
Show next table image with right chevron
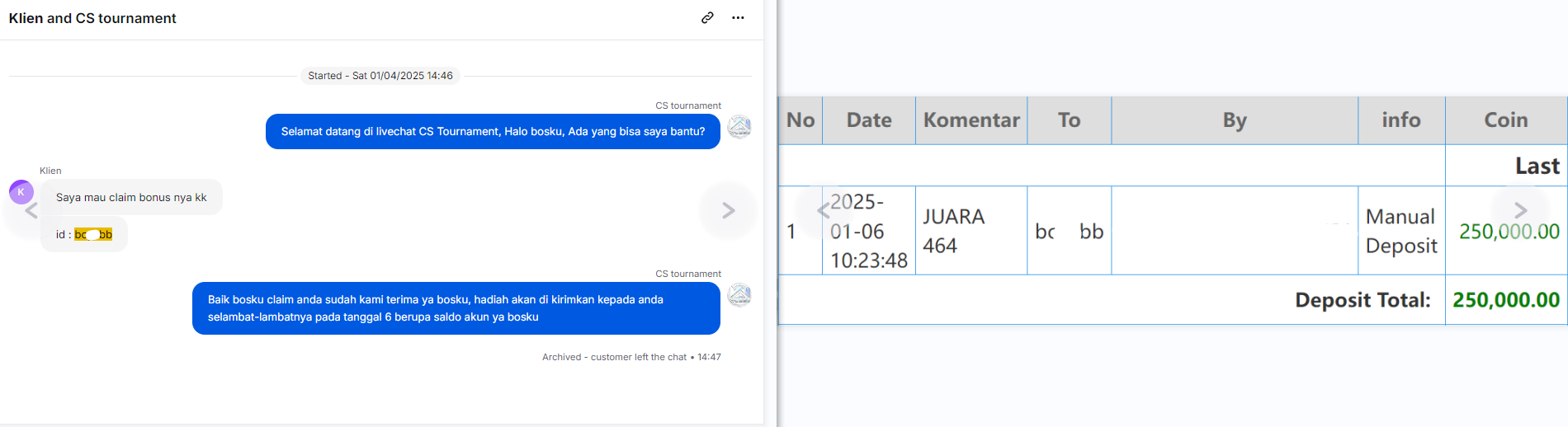1520,210
